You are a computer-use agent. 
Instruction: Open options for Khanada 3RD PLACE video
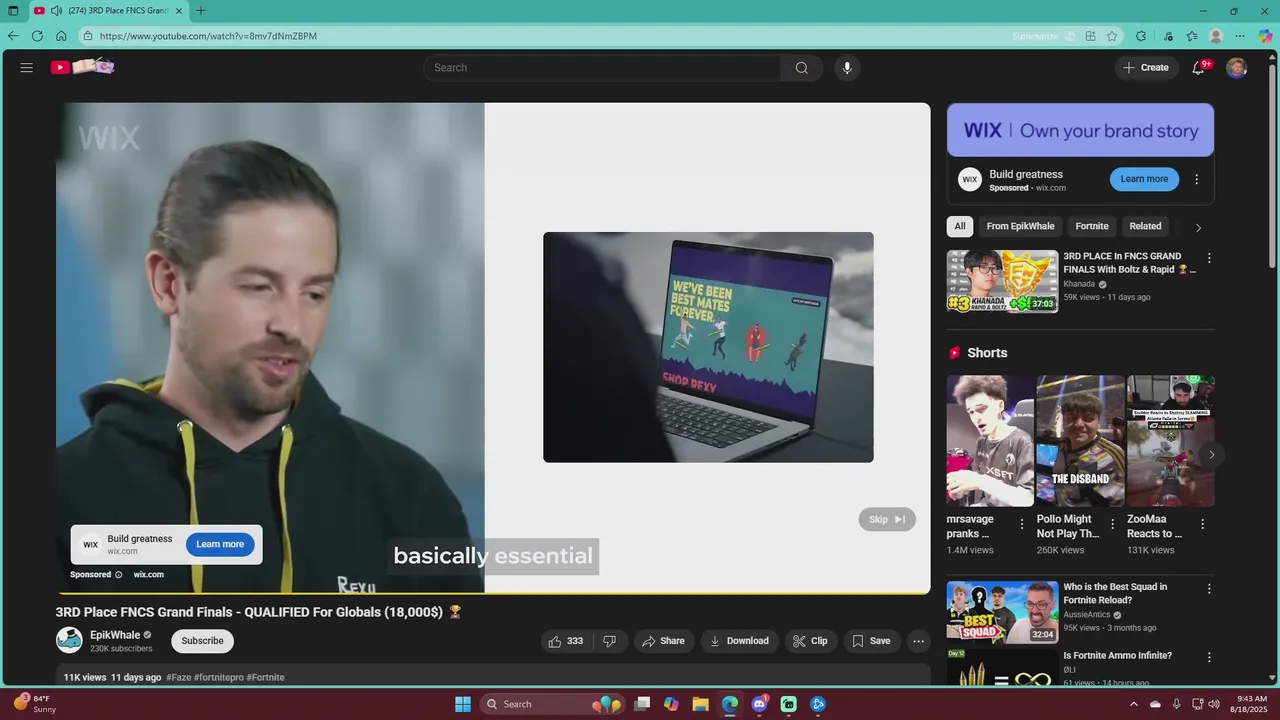point(1208,258)
